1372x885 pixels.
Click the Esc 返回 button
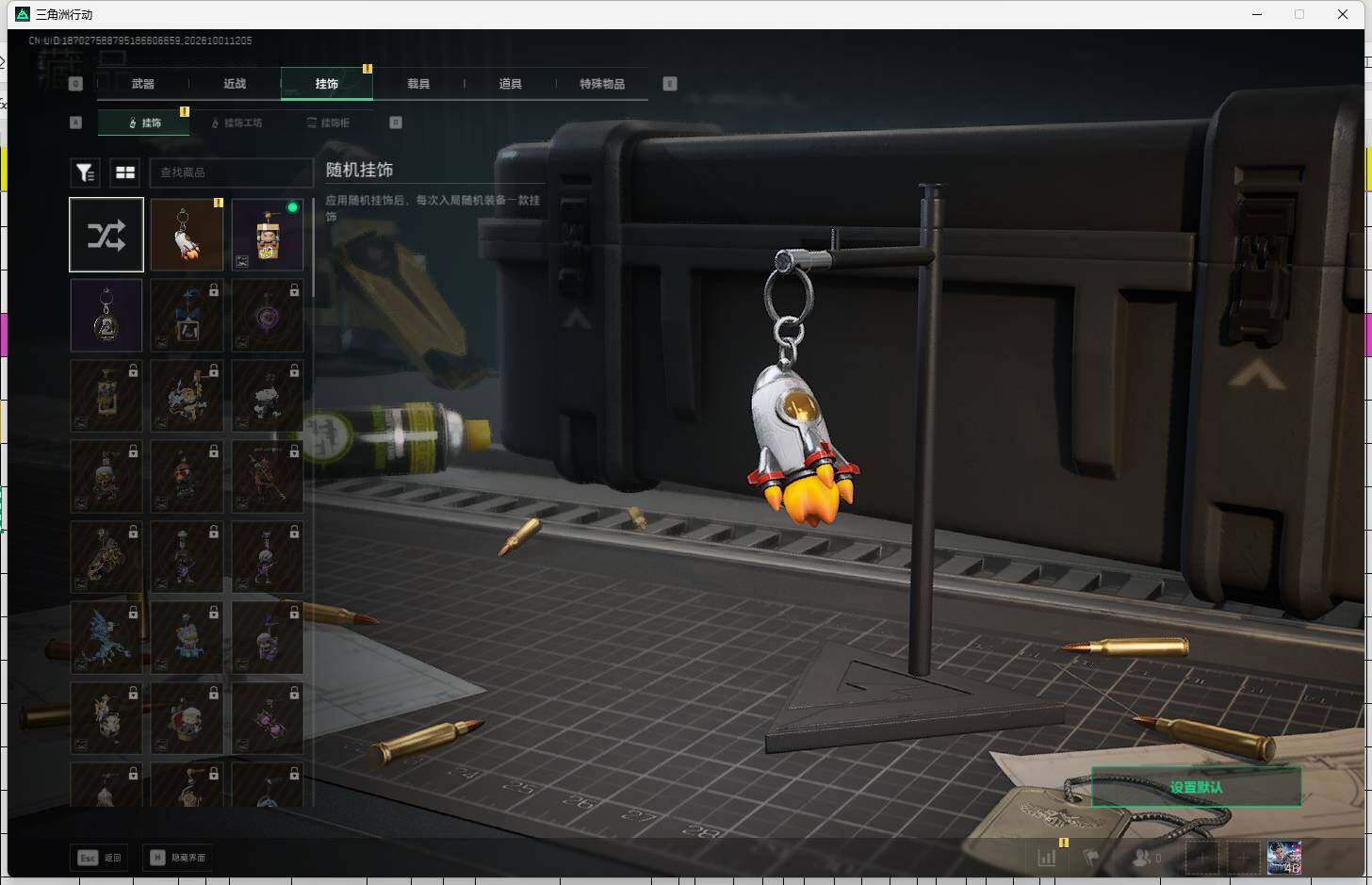[100, 858]
